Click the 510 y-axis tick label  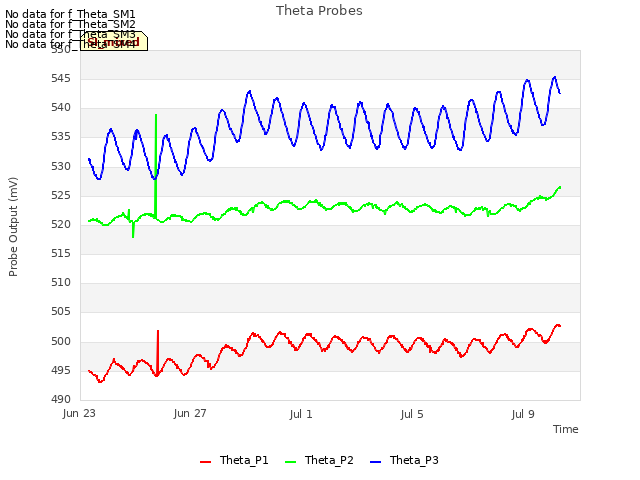pos(61,282)
